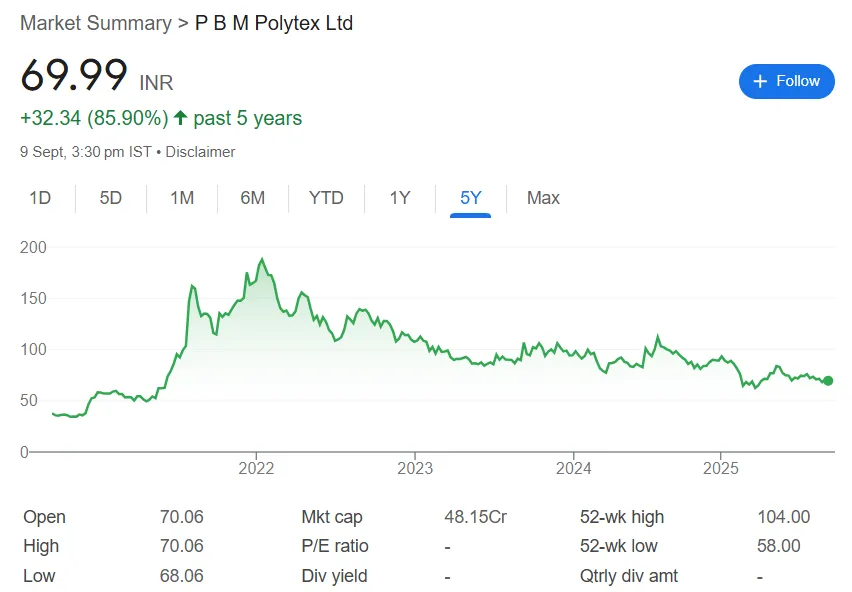Click the 52-wk high value 104.00
The height and width of the screenshot is (592, 852).
783,517
